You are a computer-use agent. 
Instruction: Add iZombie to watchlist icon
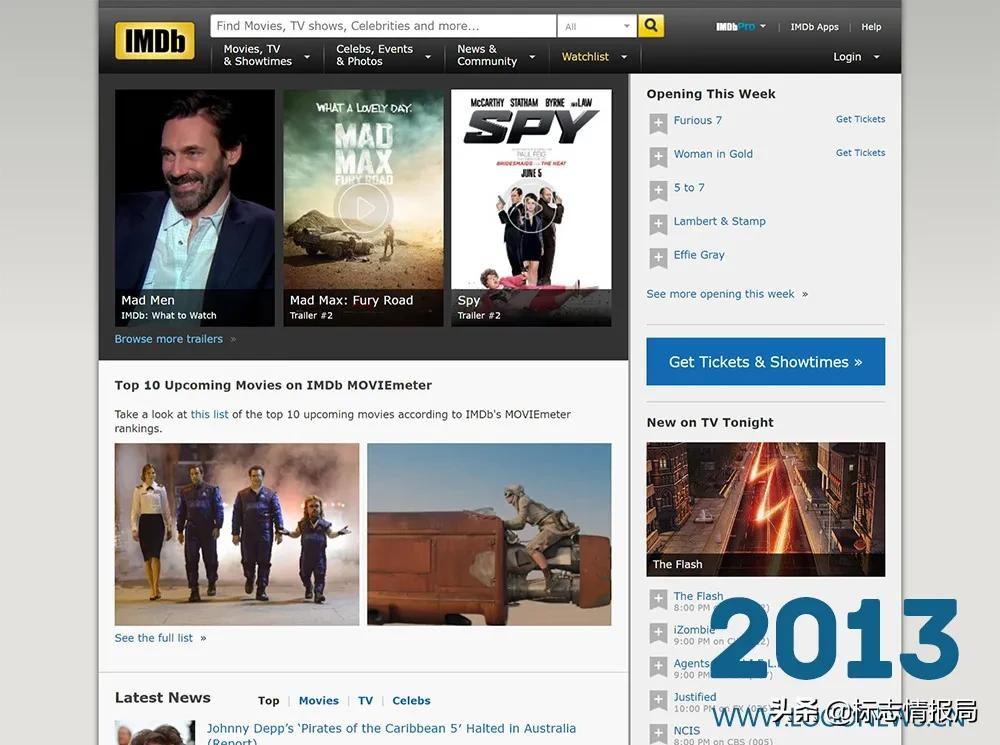click(658, 633)
